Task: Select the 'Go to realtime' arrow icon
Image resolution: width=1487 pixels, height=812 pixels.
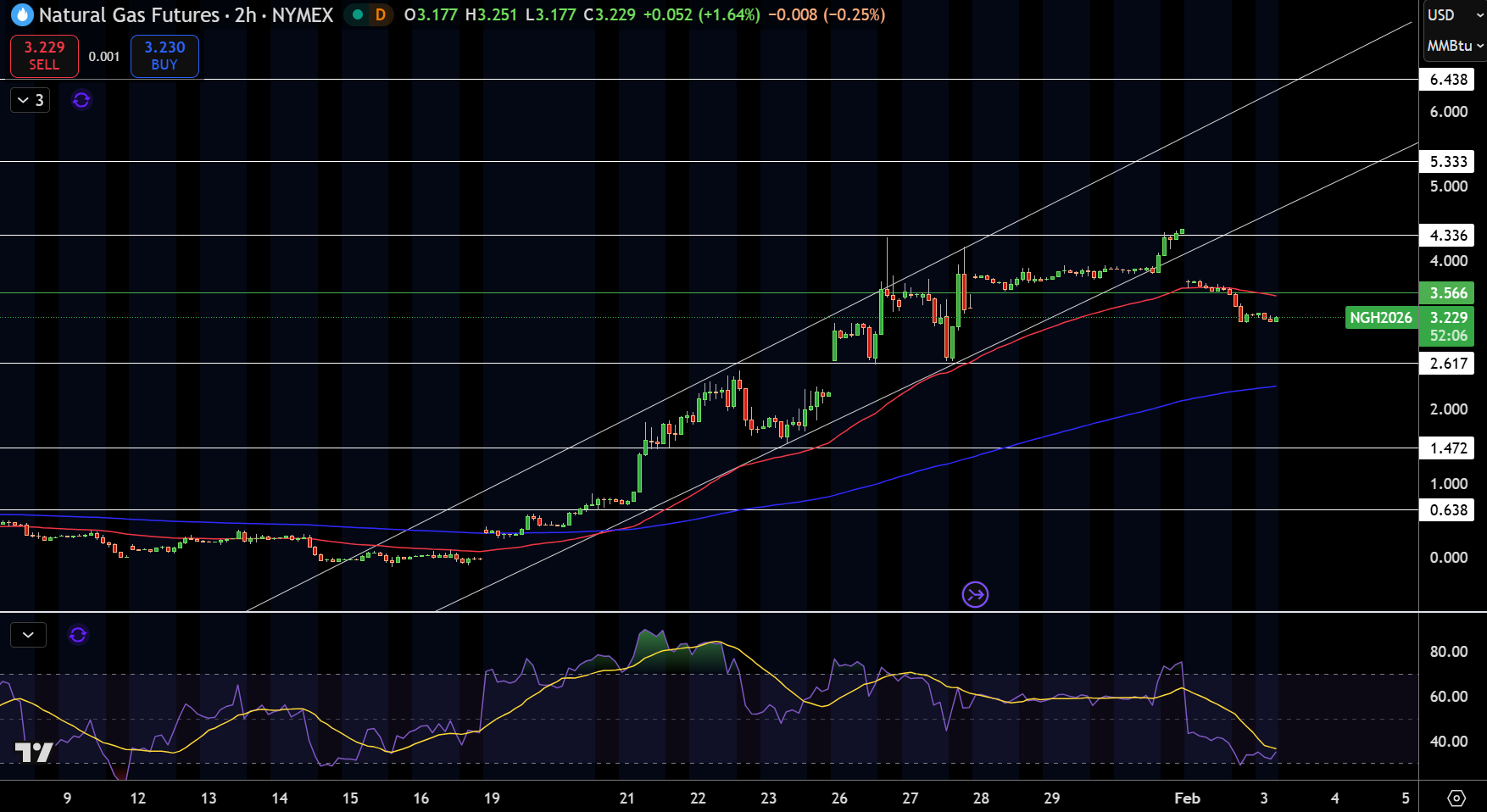Action: (975, 594)
